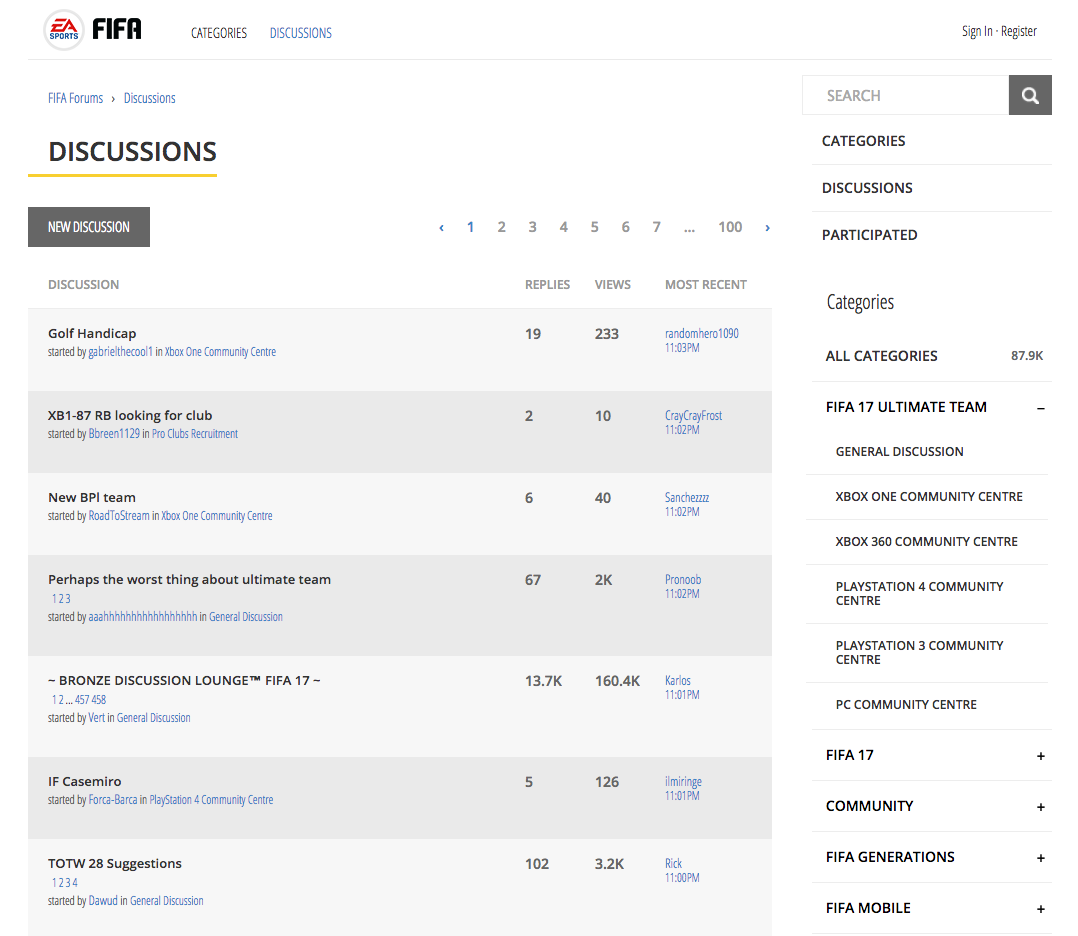The height and width of the screenshot is (936, 1078).
Task: Select All Categories in sidebar
Action: tap(881, 356)
